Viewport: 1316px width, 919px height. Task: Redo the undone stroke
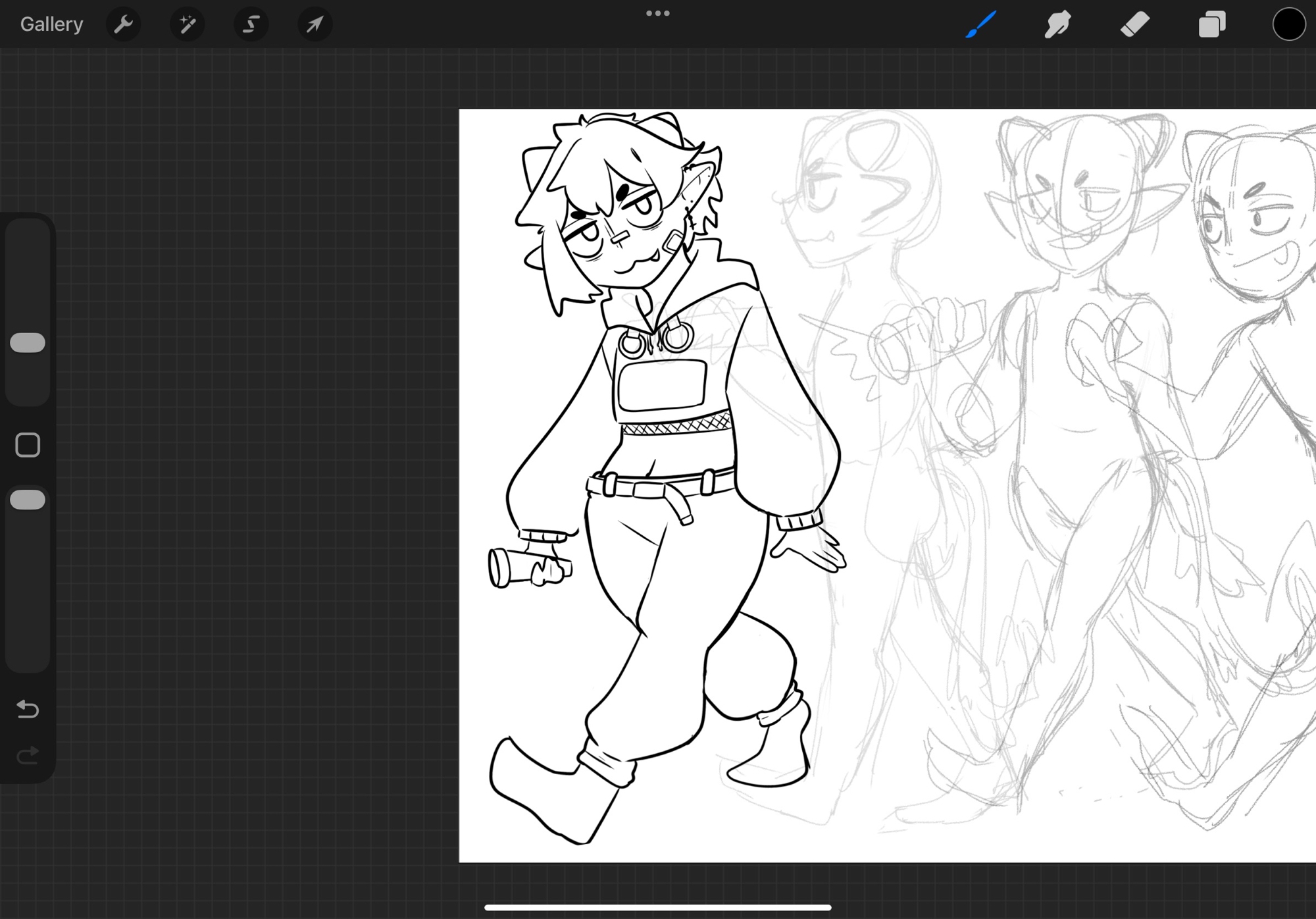pos(28,754)
